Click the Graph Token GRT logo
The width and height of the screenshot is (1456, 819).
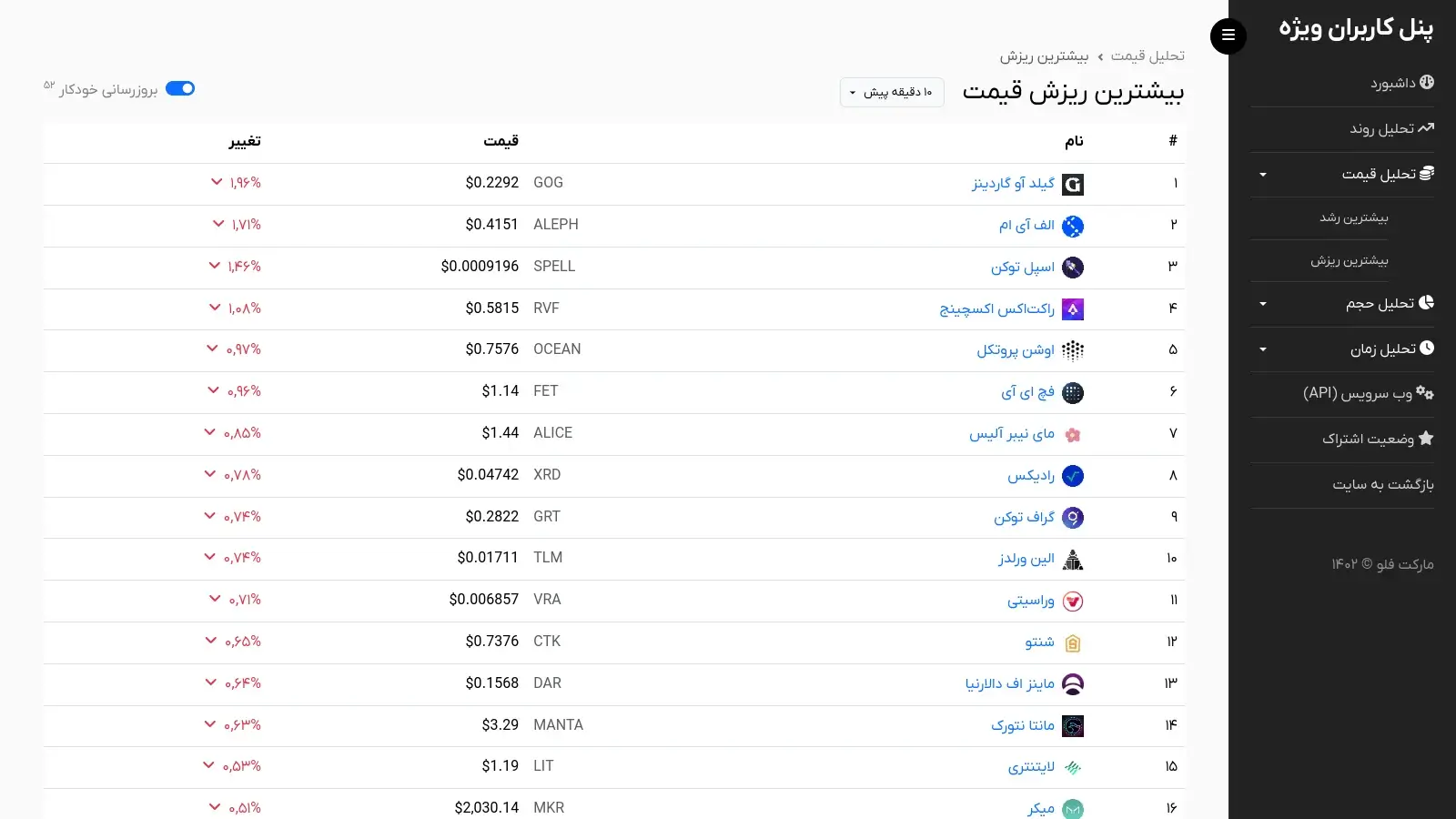pos(1073,518)
